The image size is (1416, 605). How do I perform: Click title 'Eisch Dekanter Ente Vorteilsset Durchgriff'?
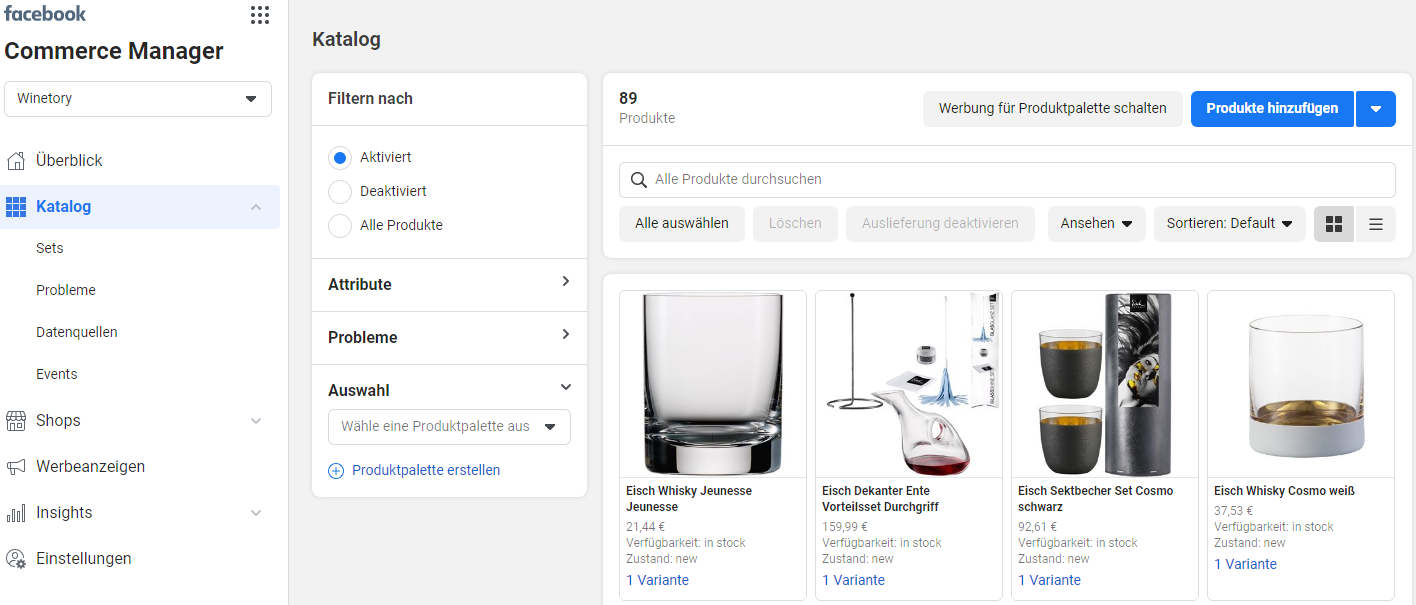tap(881, 499)
